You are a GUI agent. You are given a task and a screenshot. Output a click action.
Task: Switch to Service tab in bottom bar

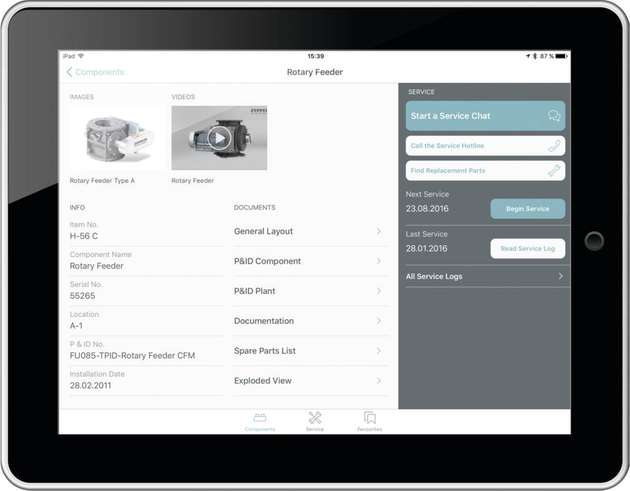pos(315,421)
